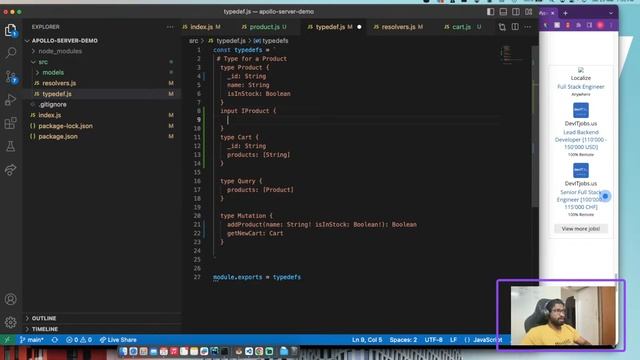This screenshot has width=640, height=360.
Task: Split the editor to the right
Action: [x=515, y=27]
